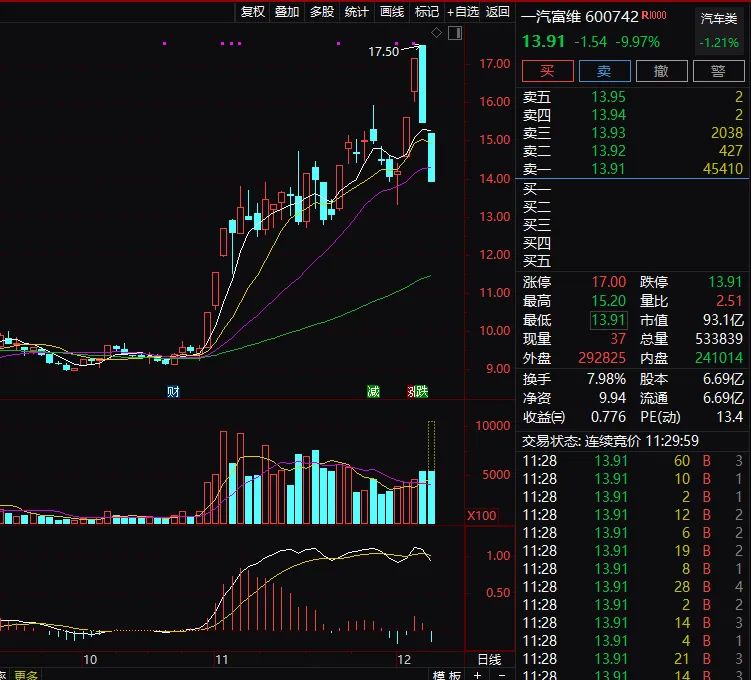Open the 画线 drawing tools
The width and height of the screenshot is (751, 680).
click(392, 11)
